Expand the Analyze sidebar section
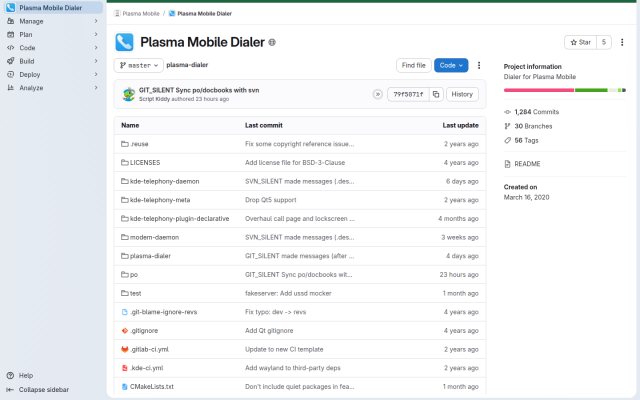The image size is (640, 400). point(53,88)
